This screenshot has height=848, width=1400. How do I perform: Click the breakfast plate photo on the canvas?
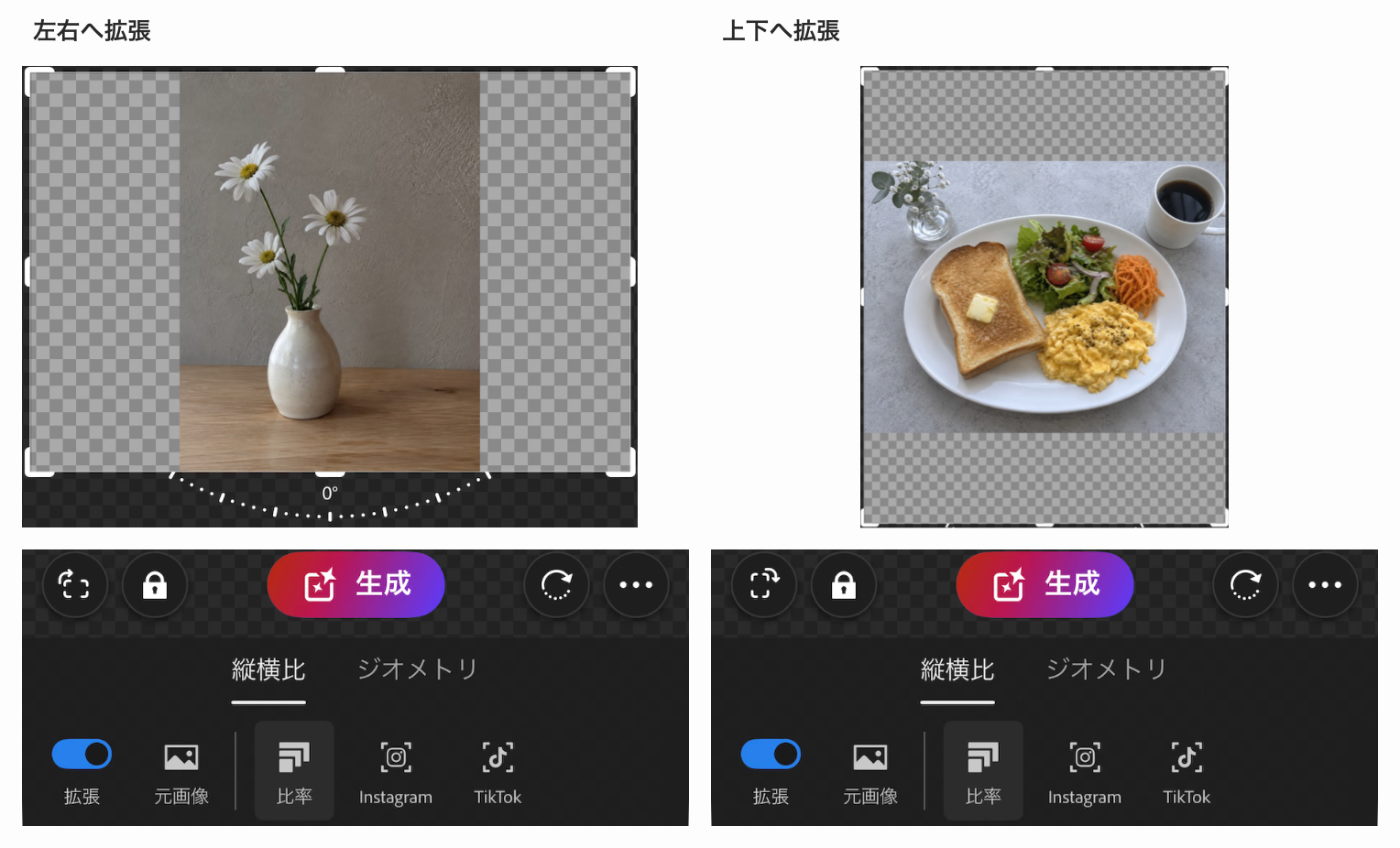click(x=1045, y=297)
